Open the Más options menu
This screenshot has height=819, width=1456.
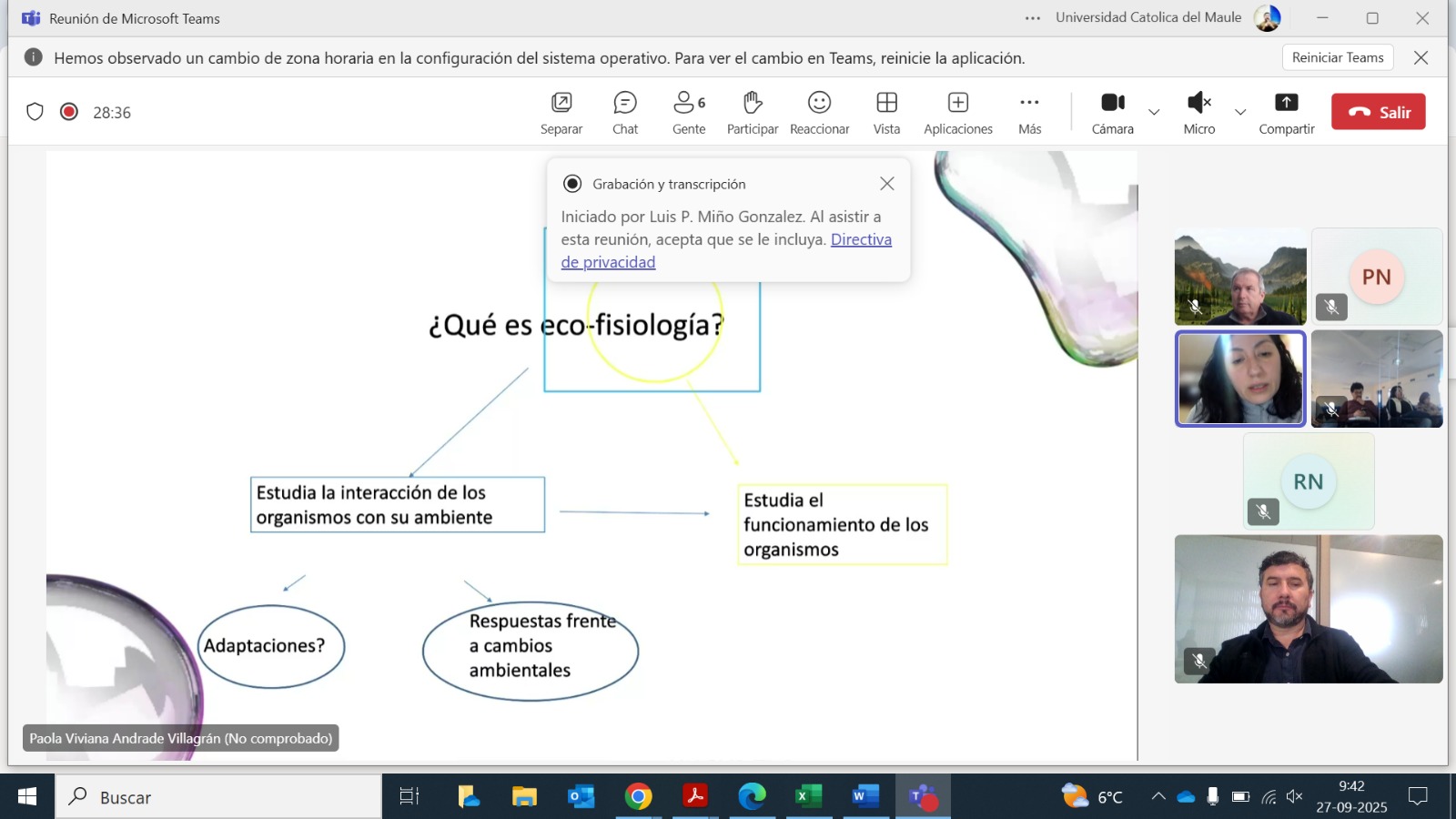click(x=1029, y=112)
